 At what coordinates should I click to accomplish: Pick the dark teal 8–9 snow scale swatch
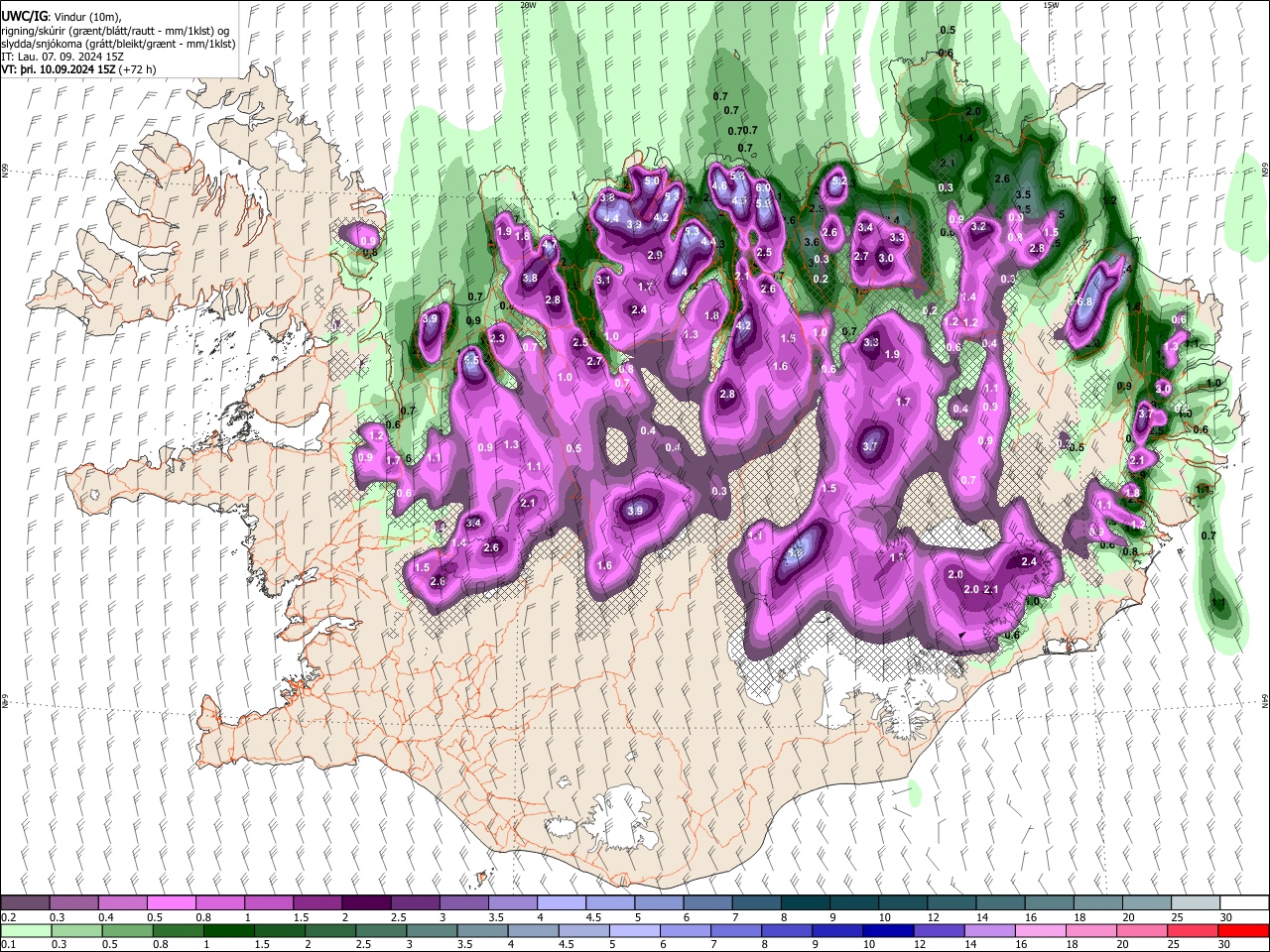[804, 903]
